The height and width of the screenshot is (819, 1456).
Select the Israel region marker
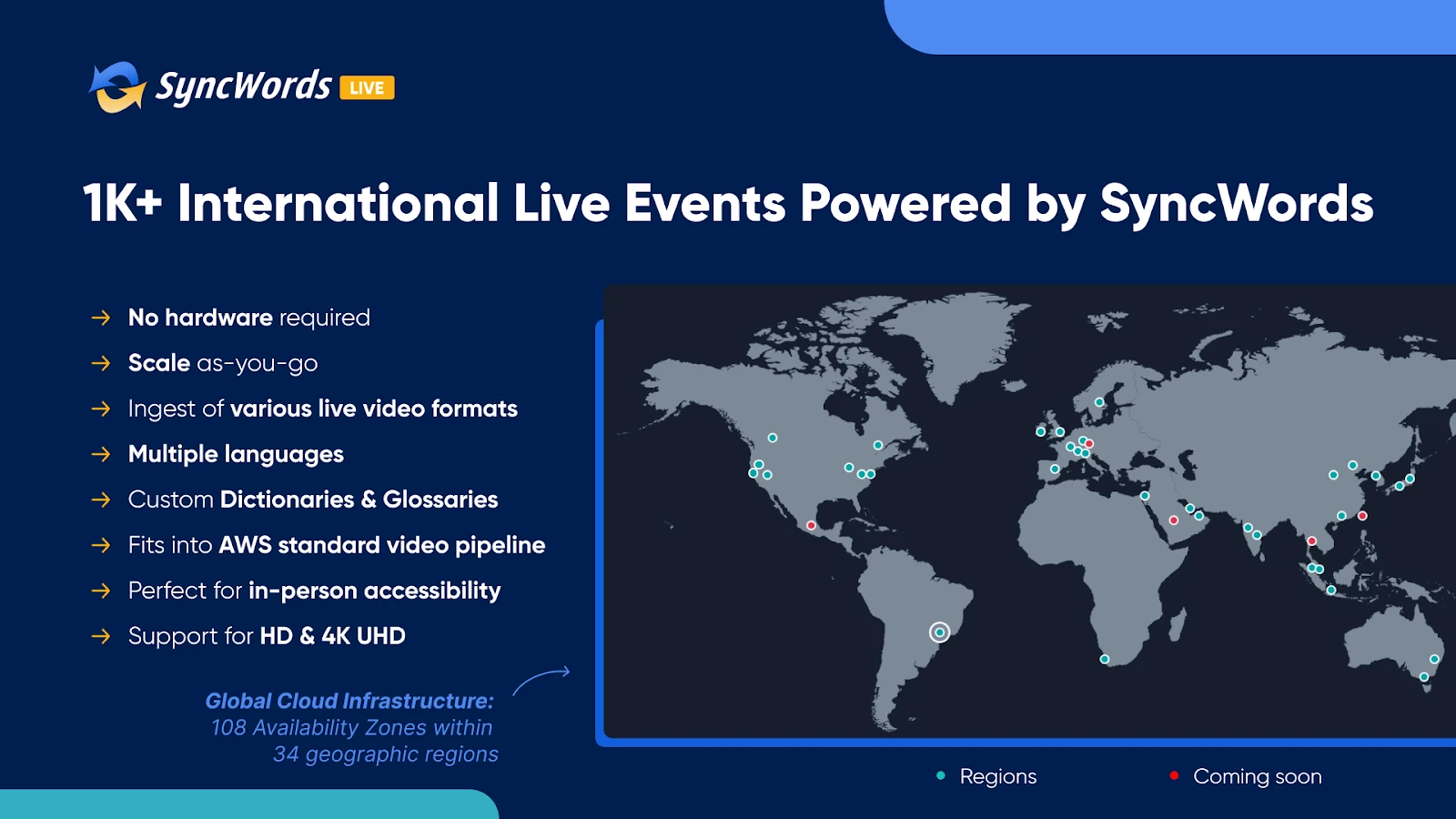pos(1145,496)
